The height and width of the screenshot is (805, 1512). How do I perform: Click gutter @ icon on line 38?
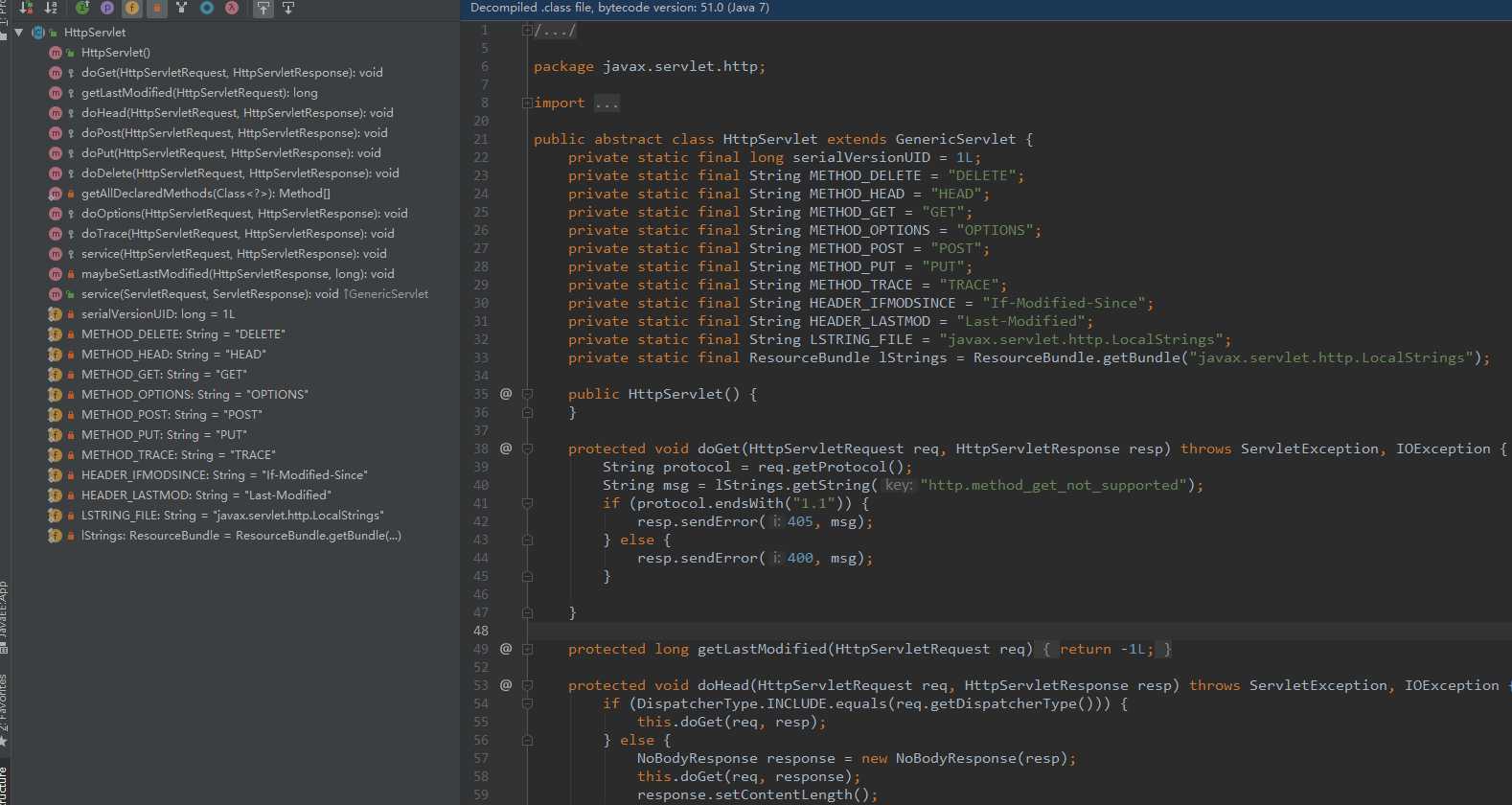506,448
